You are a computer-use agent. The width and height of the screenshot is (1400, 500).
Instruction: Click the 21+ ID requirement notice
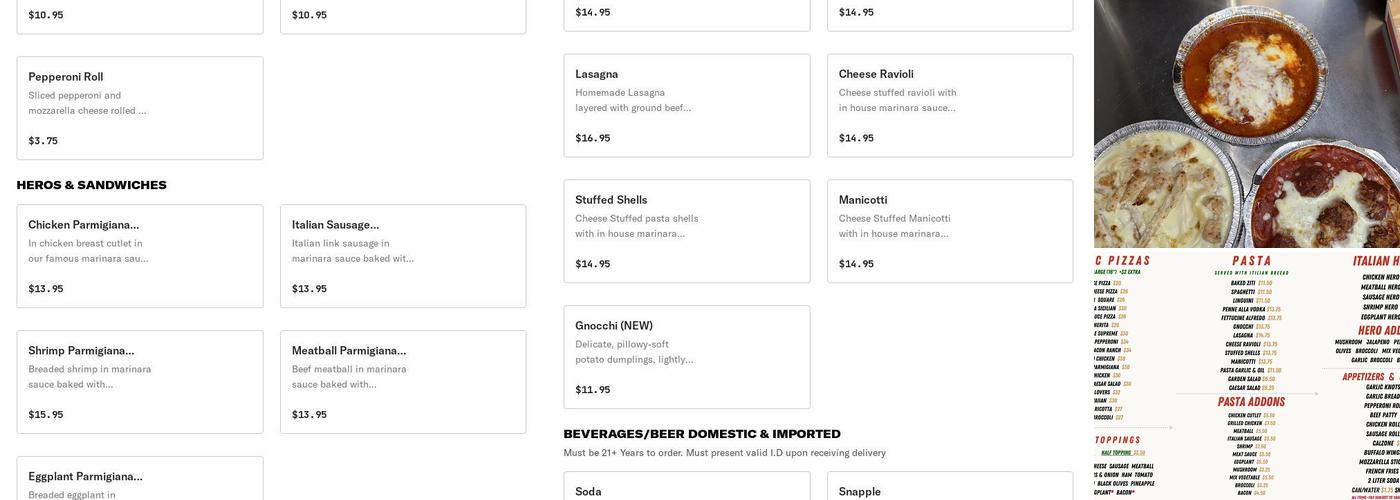(x=724, y=453)
